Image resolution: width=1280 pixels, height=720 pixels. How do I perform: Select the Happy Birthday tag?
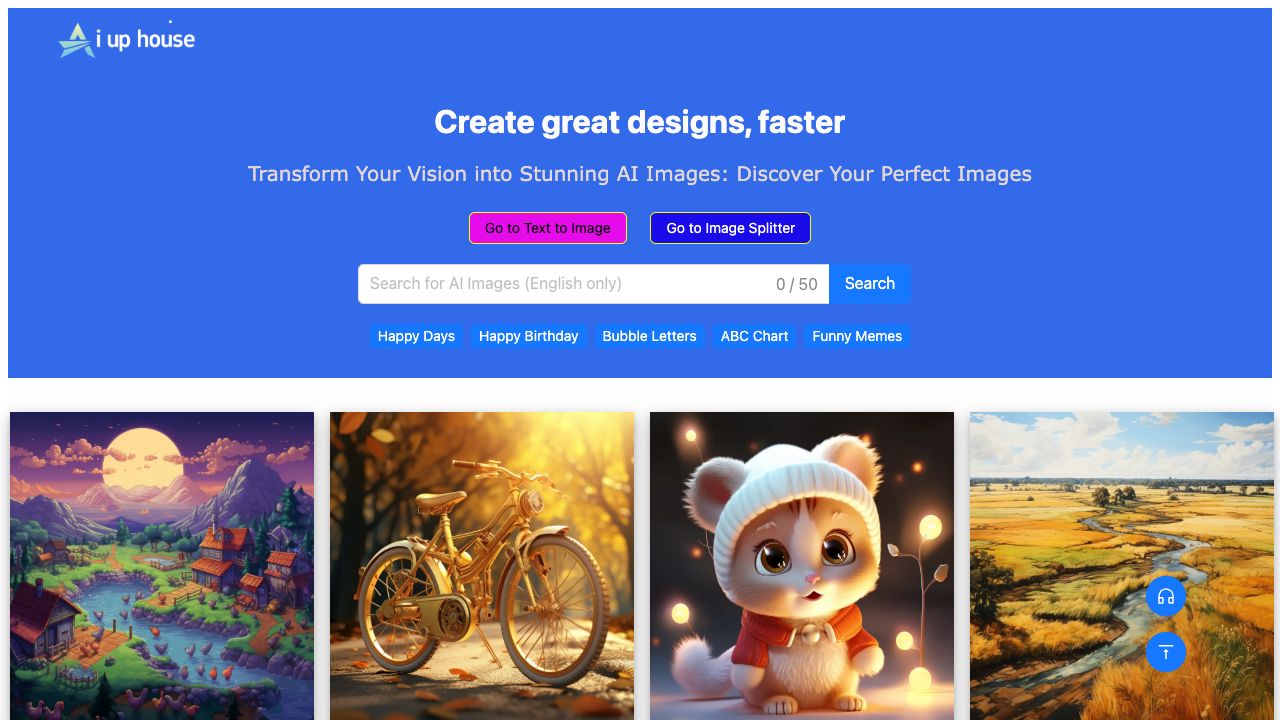[x=528, y=336]
